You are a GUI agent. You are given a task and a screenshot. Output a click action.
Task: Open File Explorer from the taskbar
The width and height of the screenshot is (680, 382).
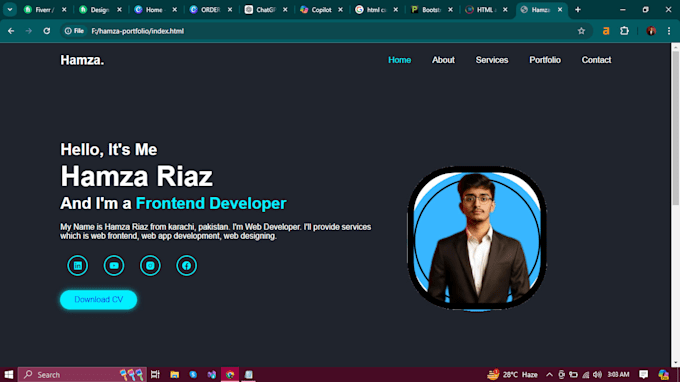[x=174, y=374]
